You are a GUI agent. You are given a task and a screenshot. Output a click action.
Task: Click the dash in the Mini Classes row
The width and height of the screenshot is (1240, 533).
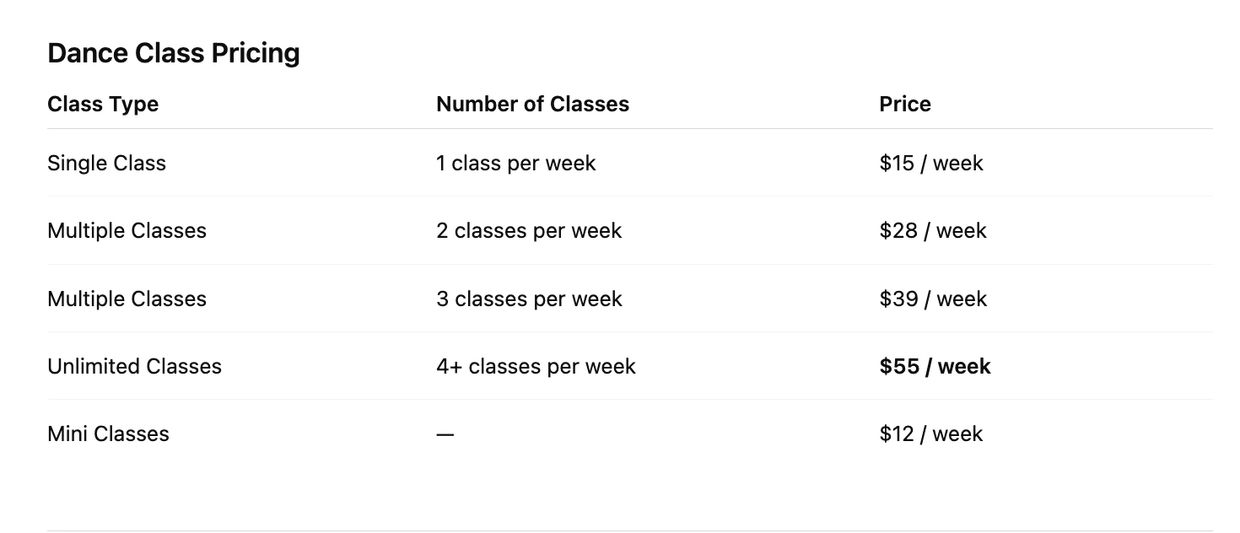pyautogui.click(x=445, y=435)
